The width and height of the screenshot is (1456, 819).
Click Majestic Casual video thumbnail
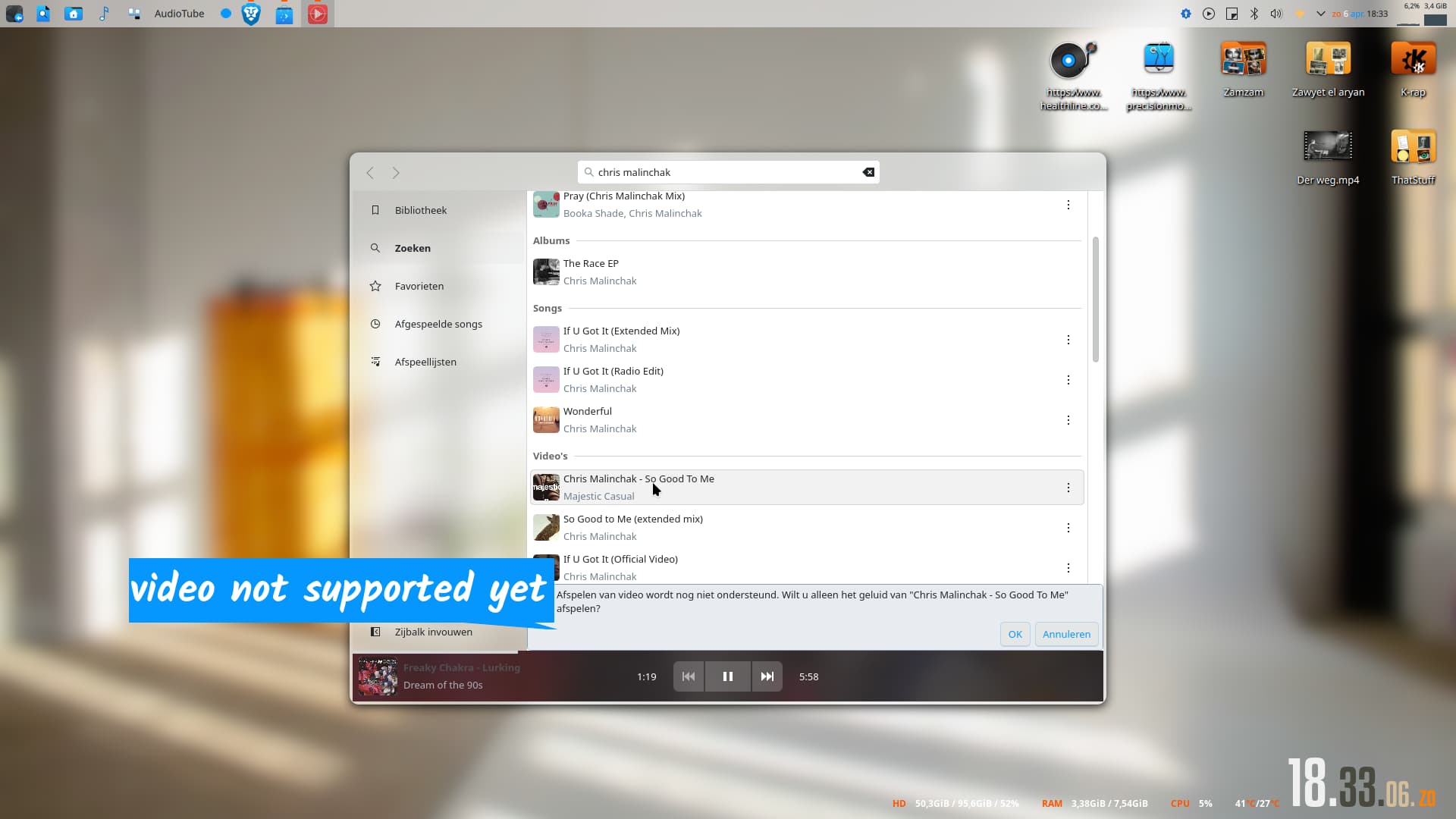[x=546, y=488]
